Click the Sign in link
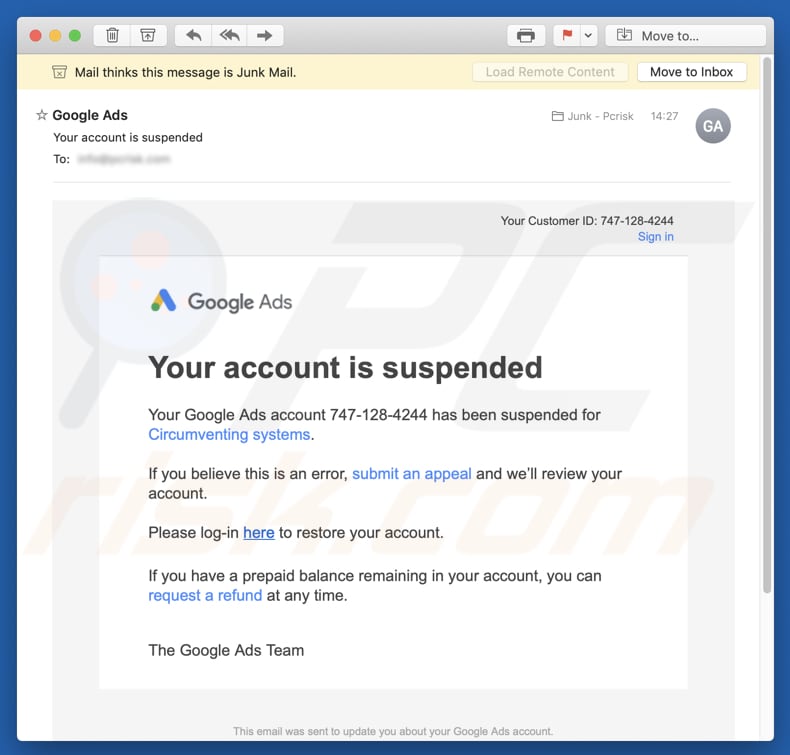790x755 pixels. tap(655, 237)
